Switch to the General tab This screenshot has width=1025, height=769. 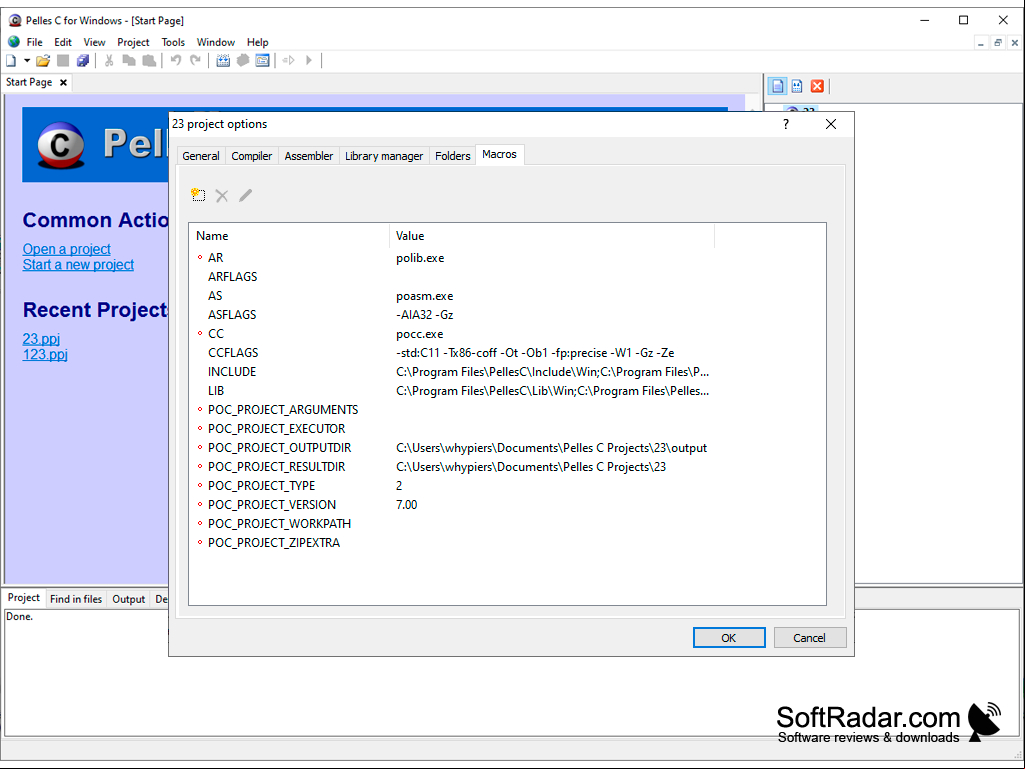201,156
